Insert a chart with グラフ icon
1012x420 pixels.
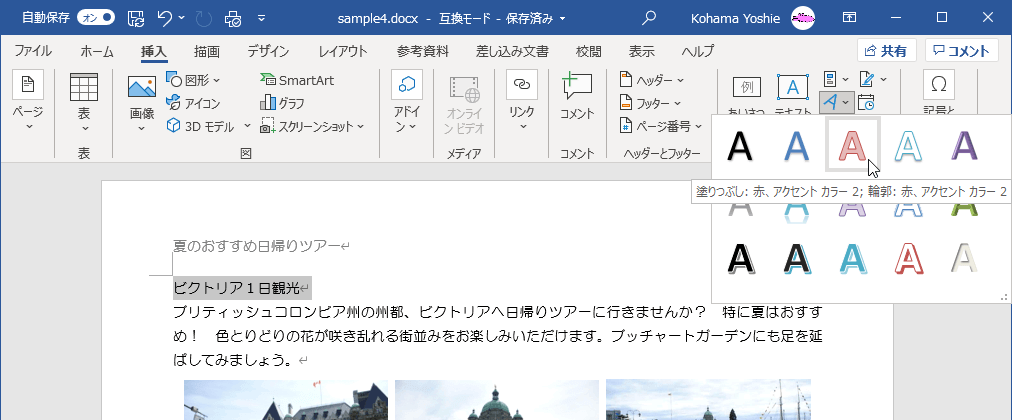point(283,102)
